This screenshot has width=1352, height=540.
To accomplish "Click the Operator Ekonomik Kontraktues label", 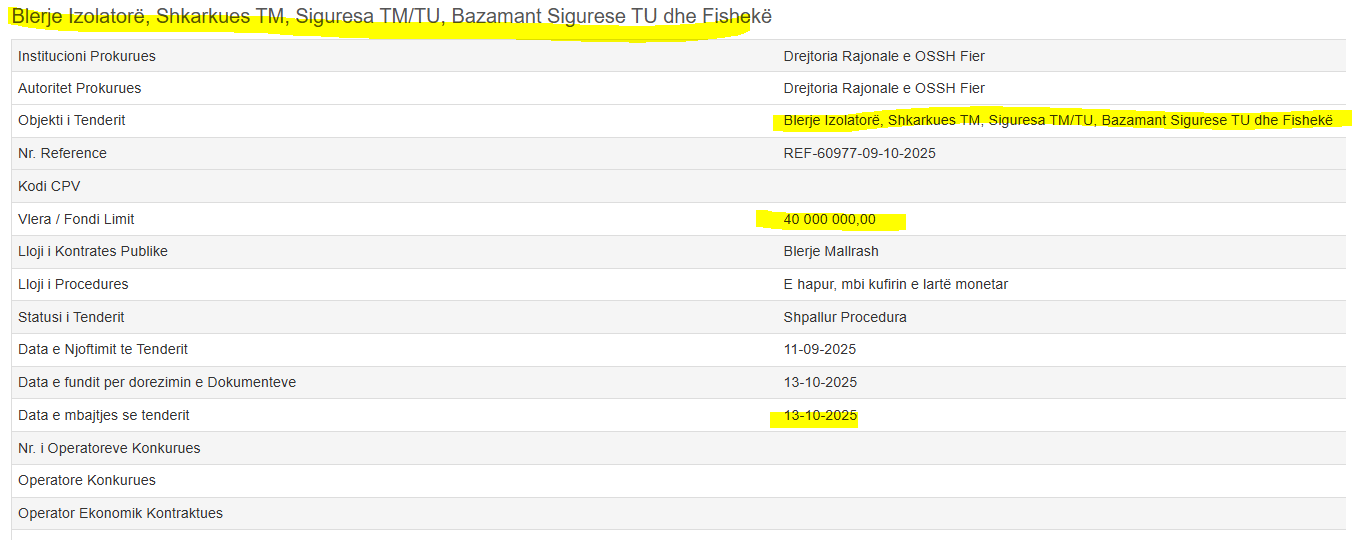I will point(120,513).
